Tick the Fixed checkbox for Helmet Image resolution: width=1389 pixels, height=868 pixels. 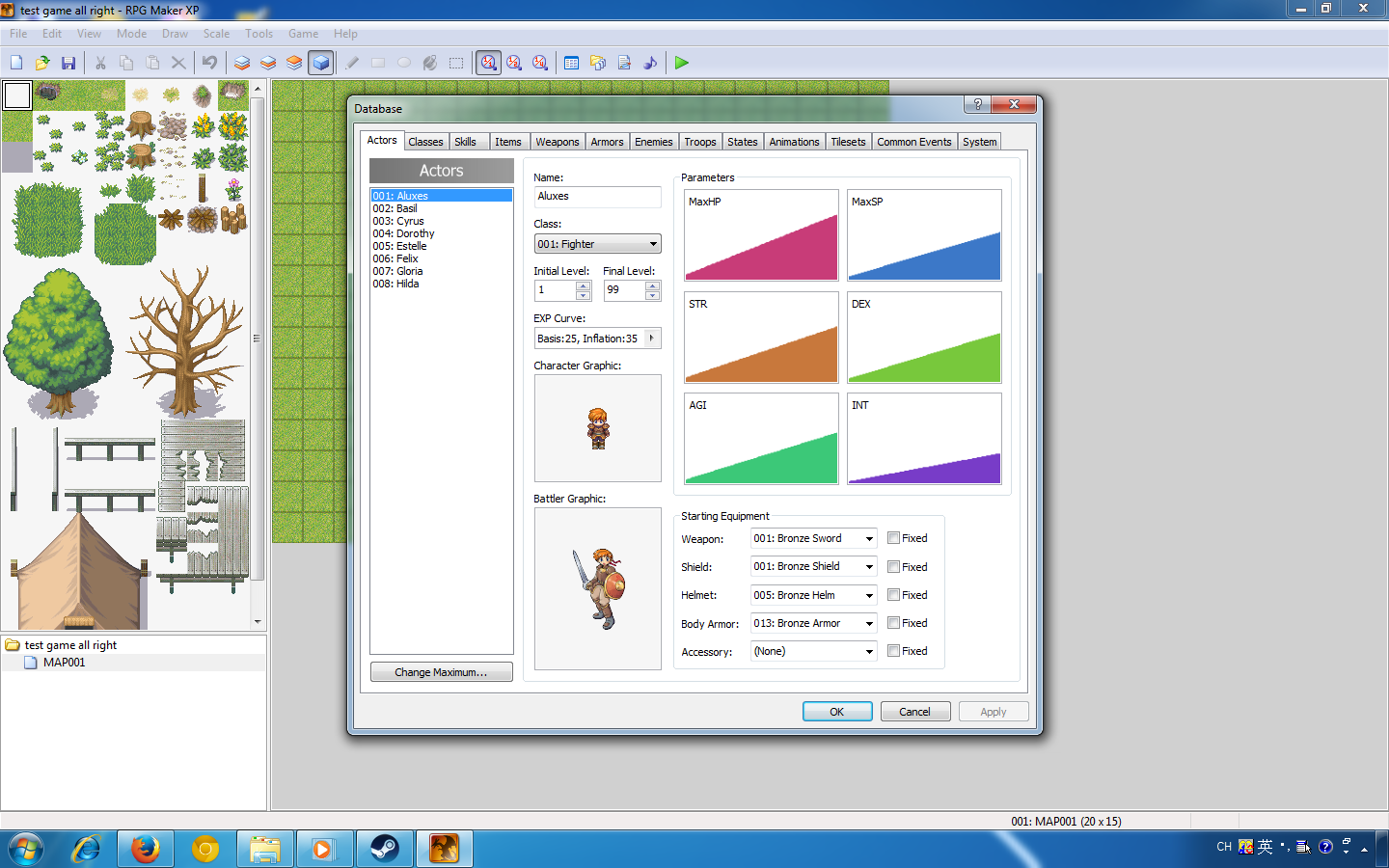click(x=893, y=594)
